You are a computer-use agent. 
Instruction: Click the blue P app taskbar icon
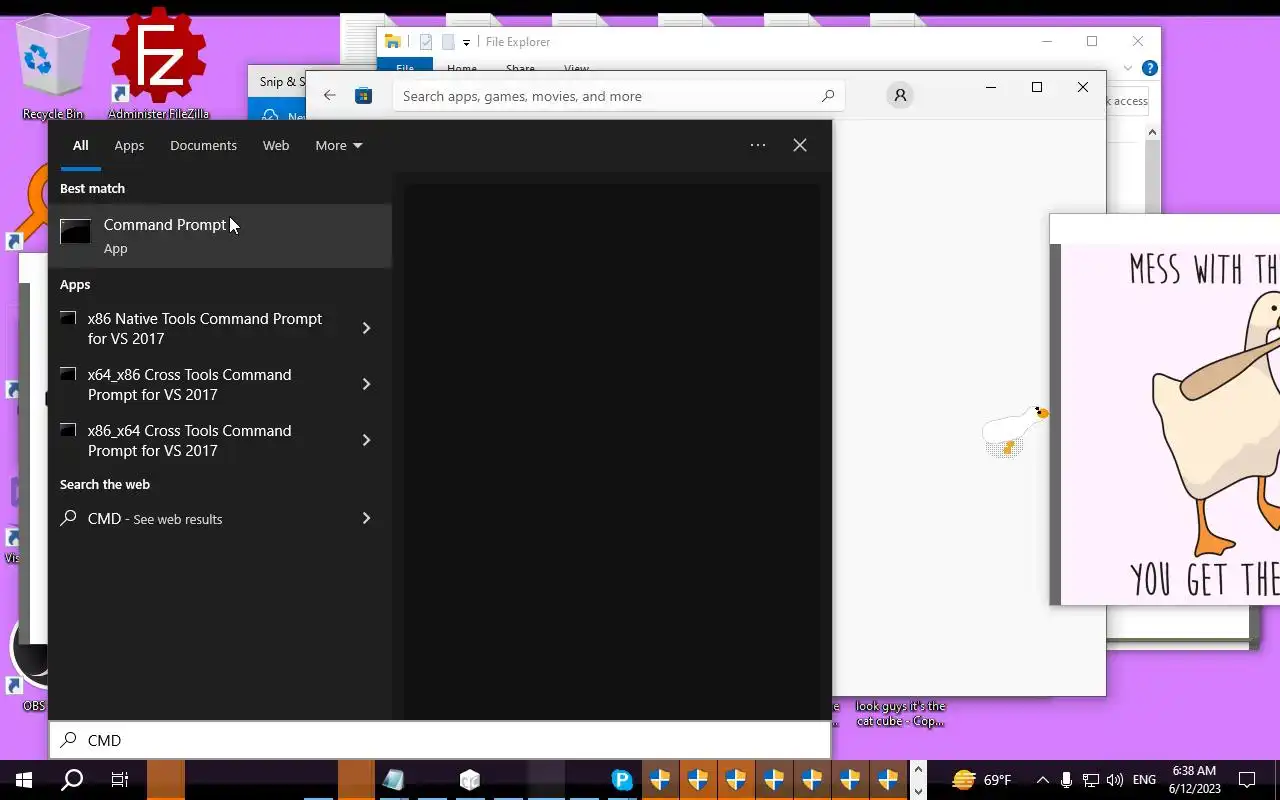(622, 780)
